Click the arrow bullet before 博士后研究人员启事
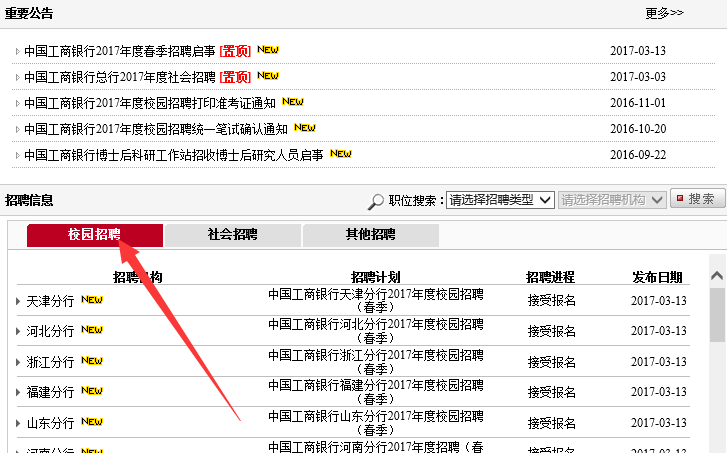 click(17, 155)
